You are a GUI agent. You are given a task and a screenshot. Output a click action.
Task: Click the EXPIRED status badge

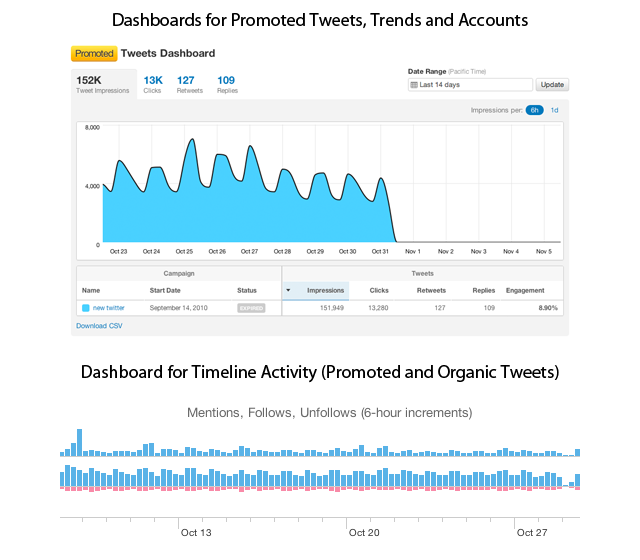coord(251,308)
